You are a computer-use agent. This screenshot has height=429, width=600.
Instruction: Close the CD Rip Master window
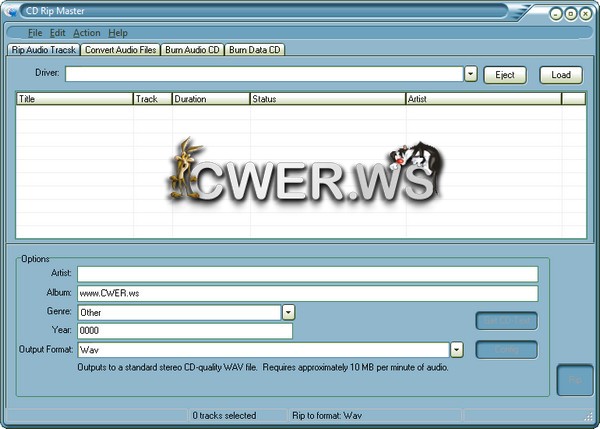tap(585, 14)
